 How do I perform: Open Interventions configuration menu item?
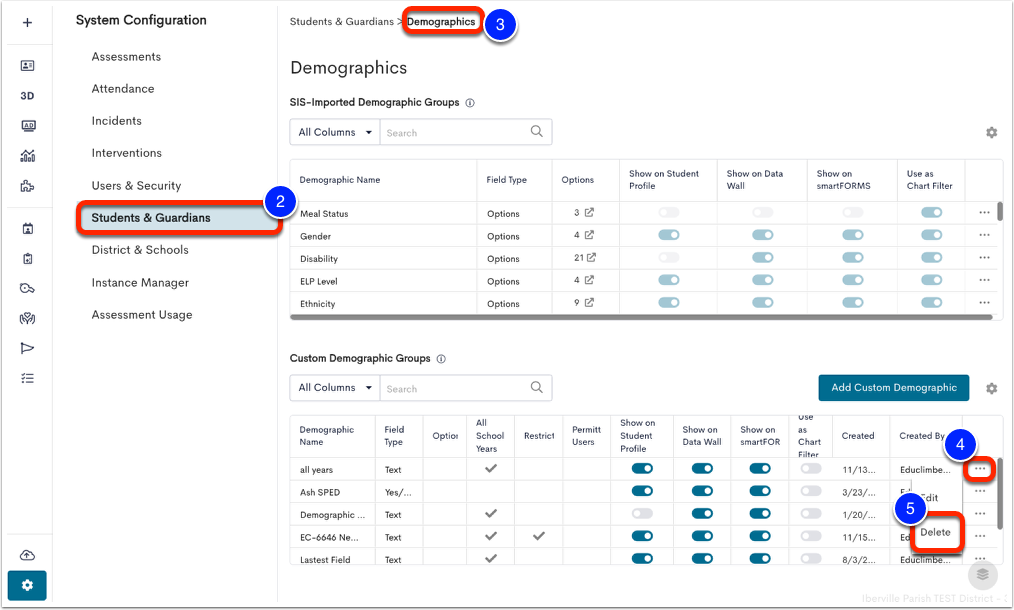[x=127, y=153]
